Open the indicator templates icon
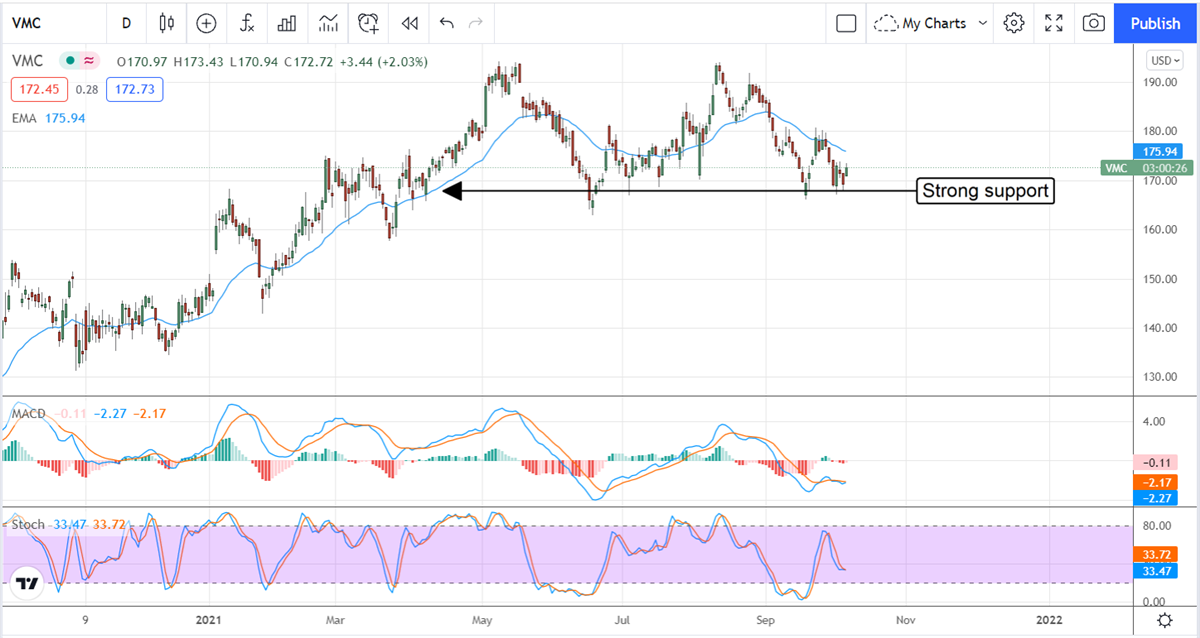 pyautogui.click(x=328, y=22)
